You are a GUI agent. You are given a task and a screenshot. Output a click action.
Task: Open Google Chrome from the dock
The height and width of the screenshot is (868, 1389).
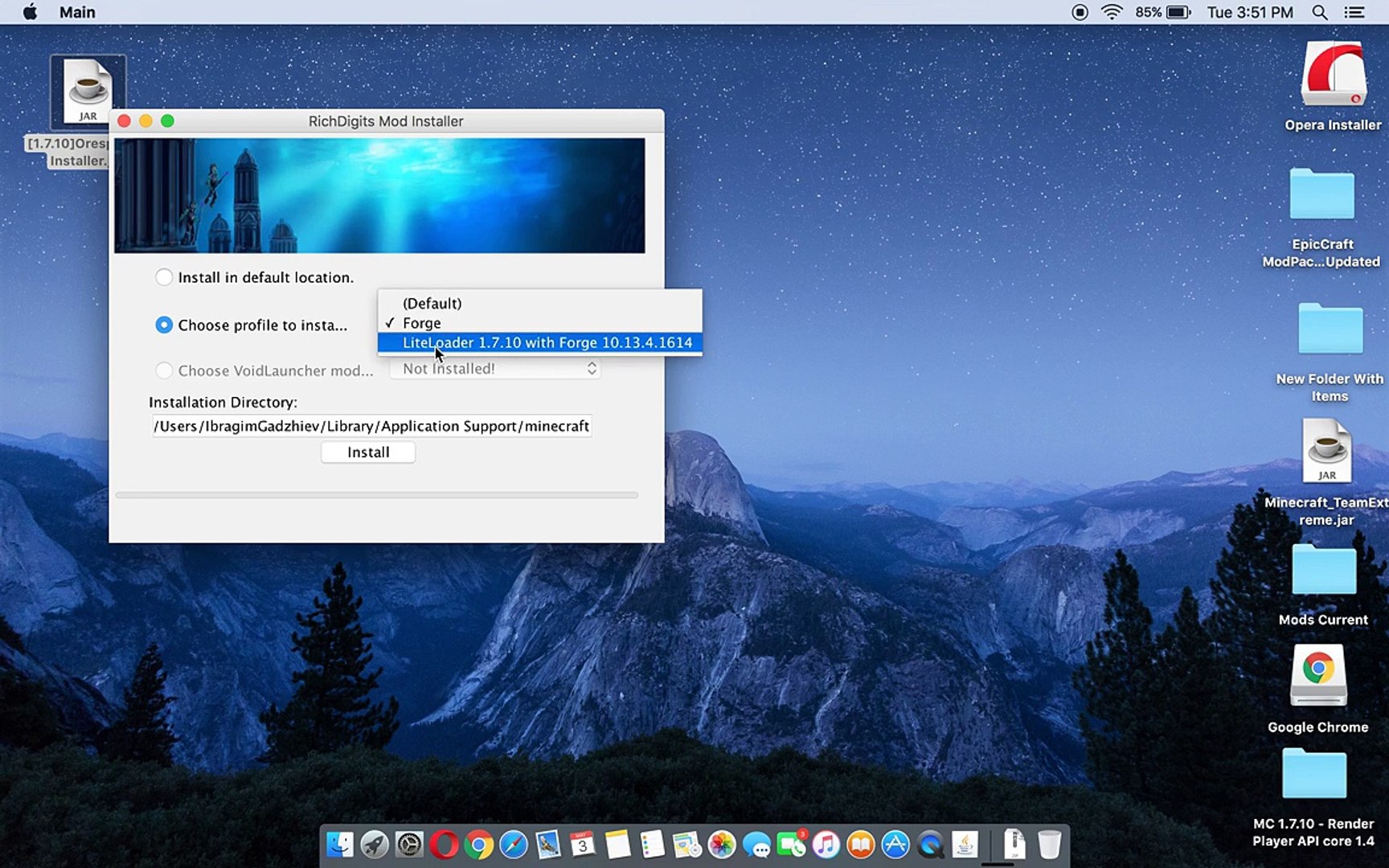click(478, 845)
